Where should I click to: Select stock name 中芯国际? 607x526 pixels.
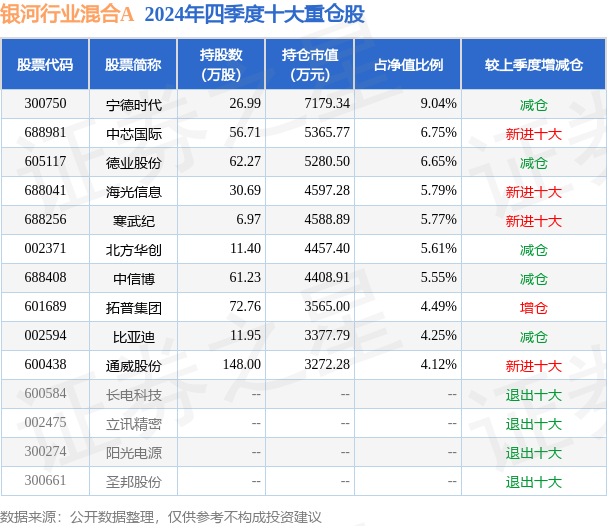tap(134, 134)
